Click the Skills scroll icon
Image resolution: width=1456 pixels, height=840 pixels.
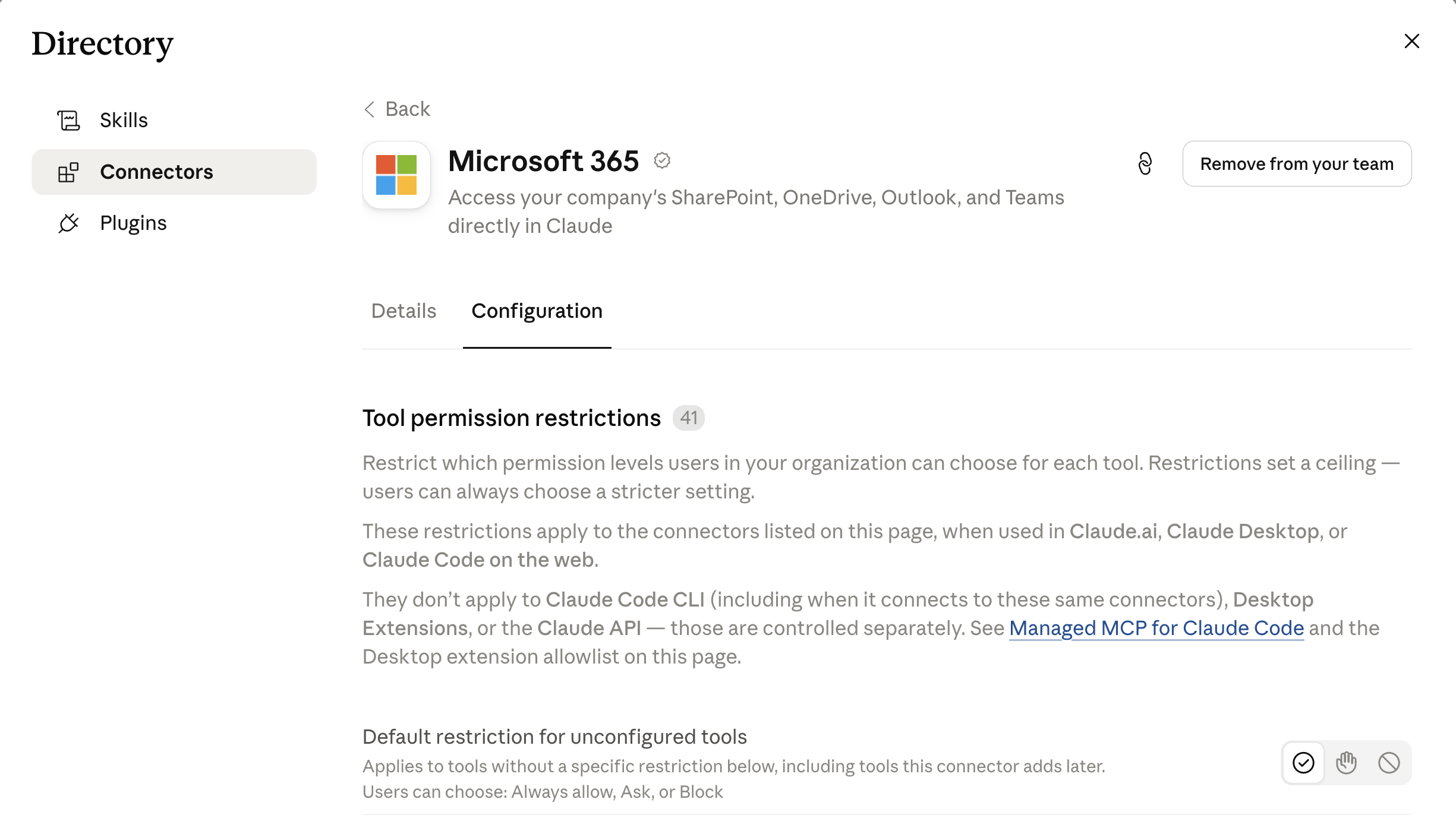[x=68, y=120]
